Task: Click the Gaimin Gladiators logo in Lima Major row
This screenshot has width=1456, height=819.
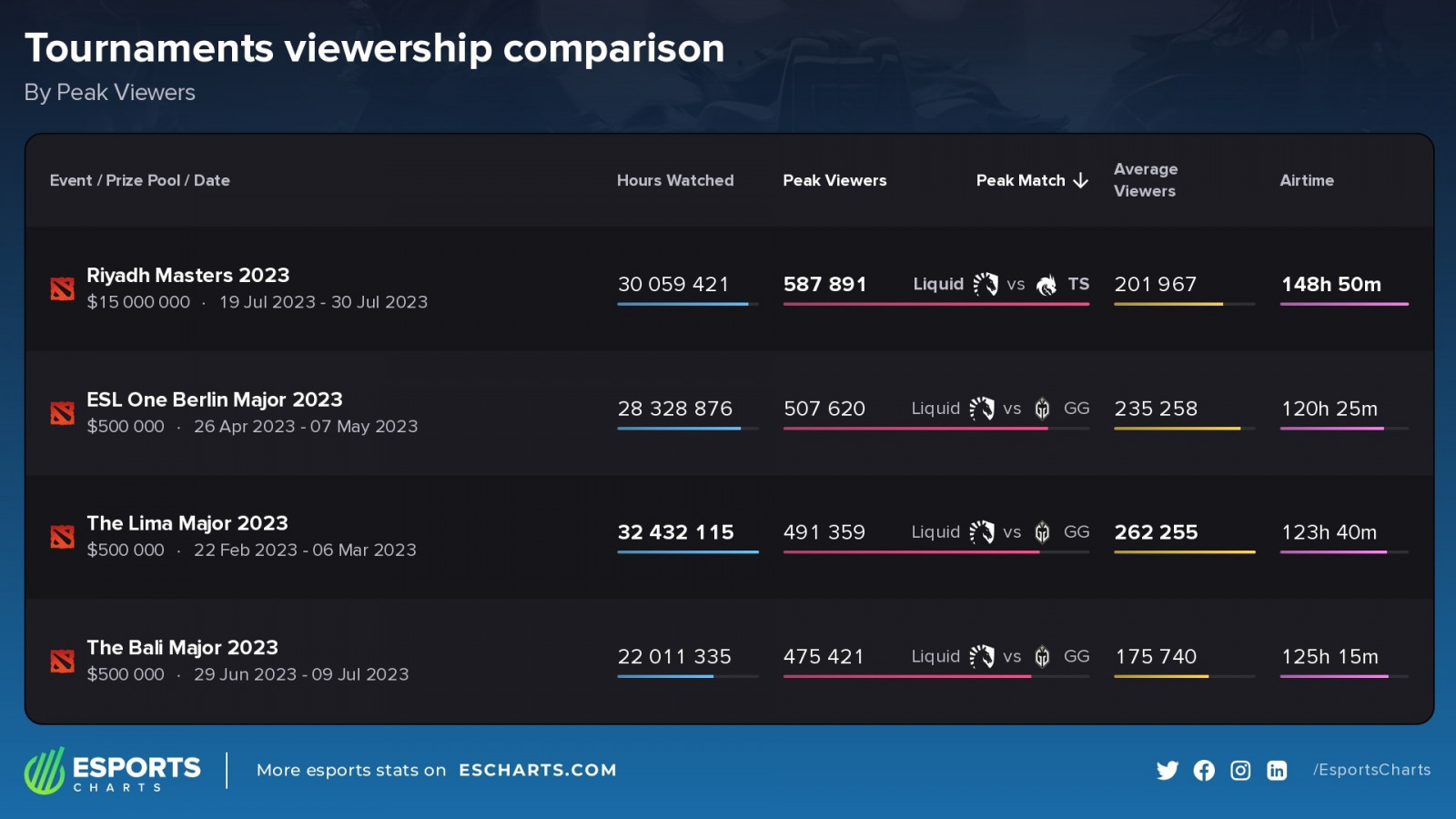Action: tap(1043, 532)
